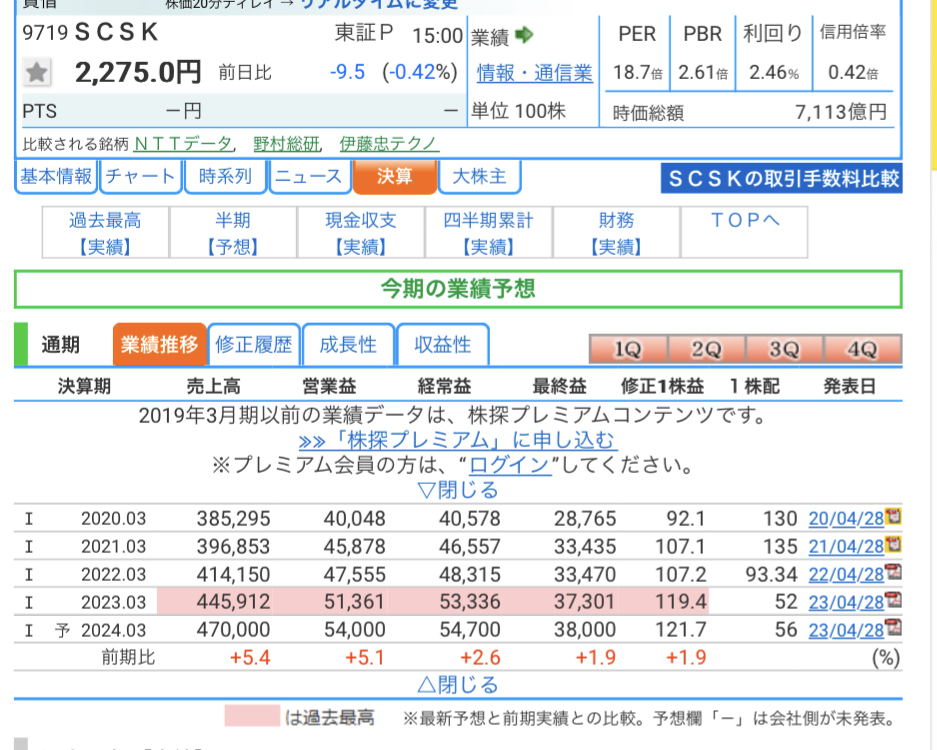This screenshot has height=750, width=937.
Task: Open the 20/04/28 announcement date link
Action: coord(846,519)
